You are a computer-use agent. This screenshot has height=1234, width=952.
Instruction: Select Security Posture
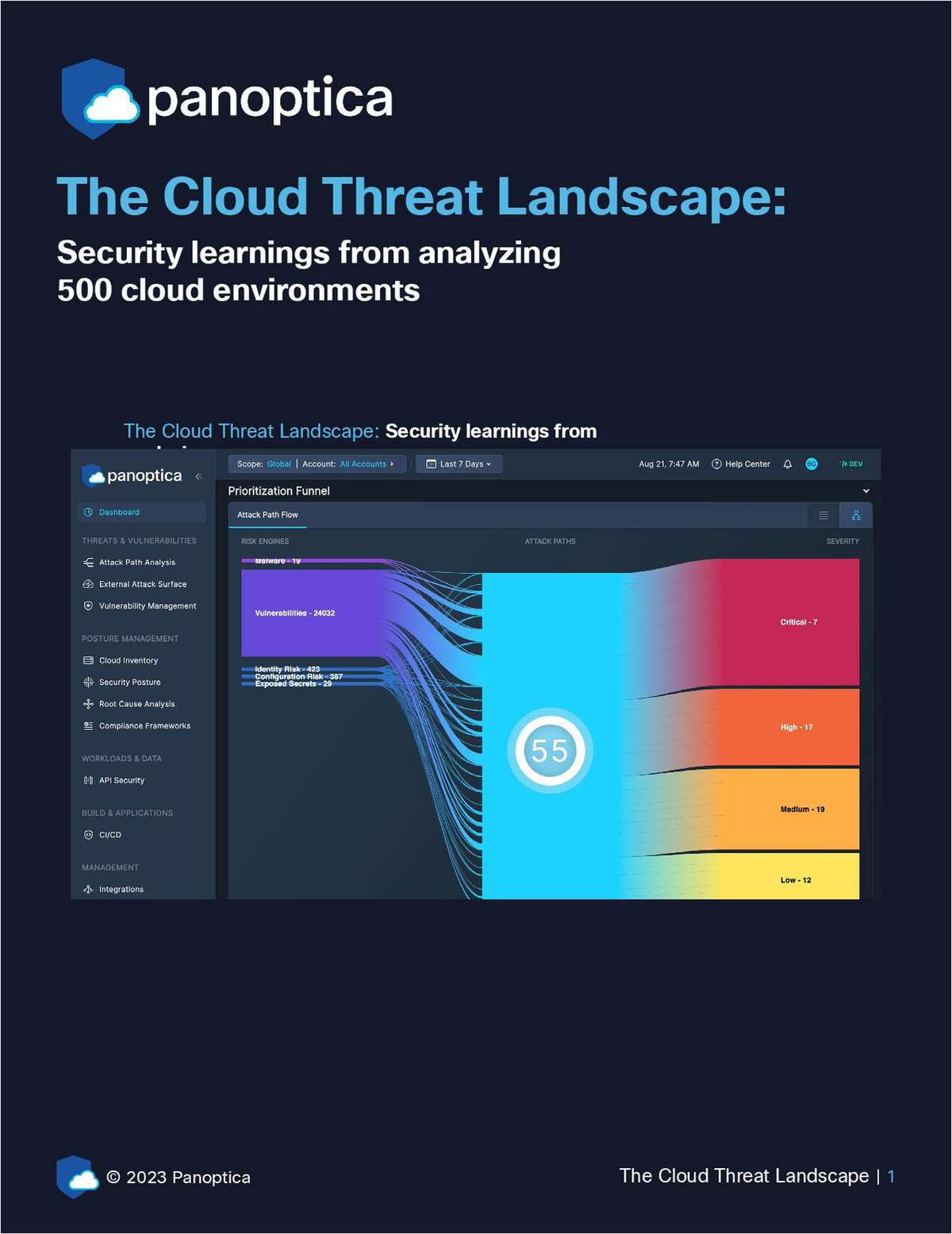129,682
